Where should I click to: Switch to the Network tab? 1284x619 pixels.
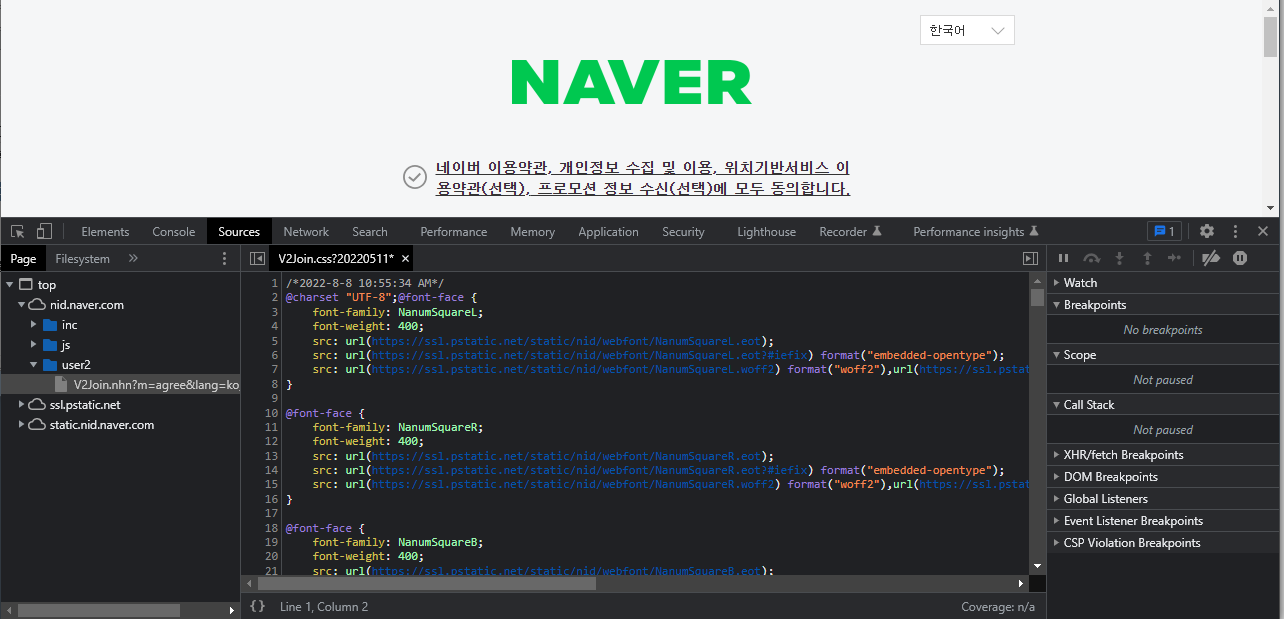(306, 231)
